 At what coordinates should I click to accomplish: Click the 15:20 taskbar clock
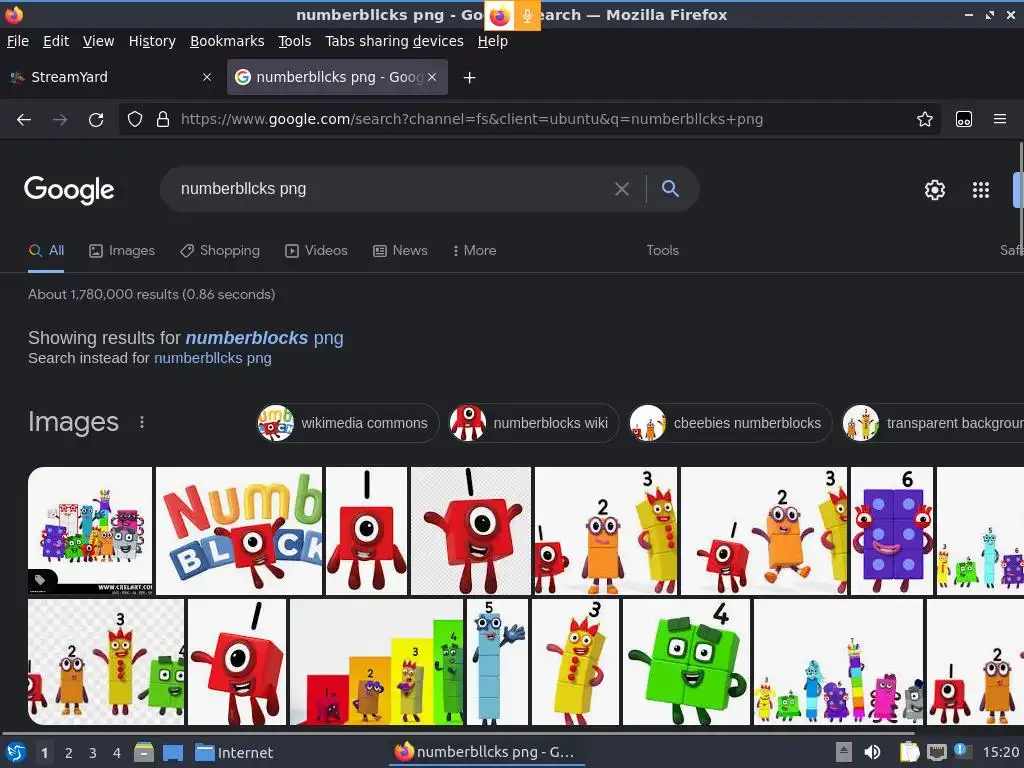pyautogui.click(x=1000, y=753)
